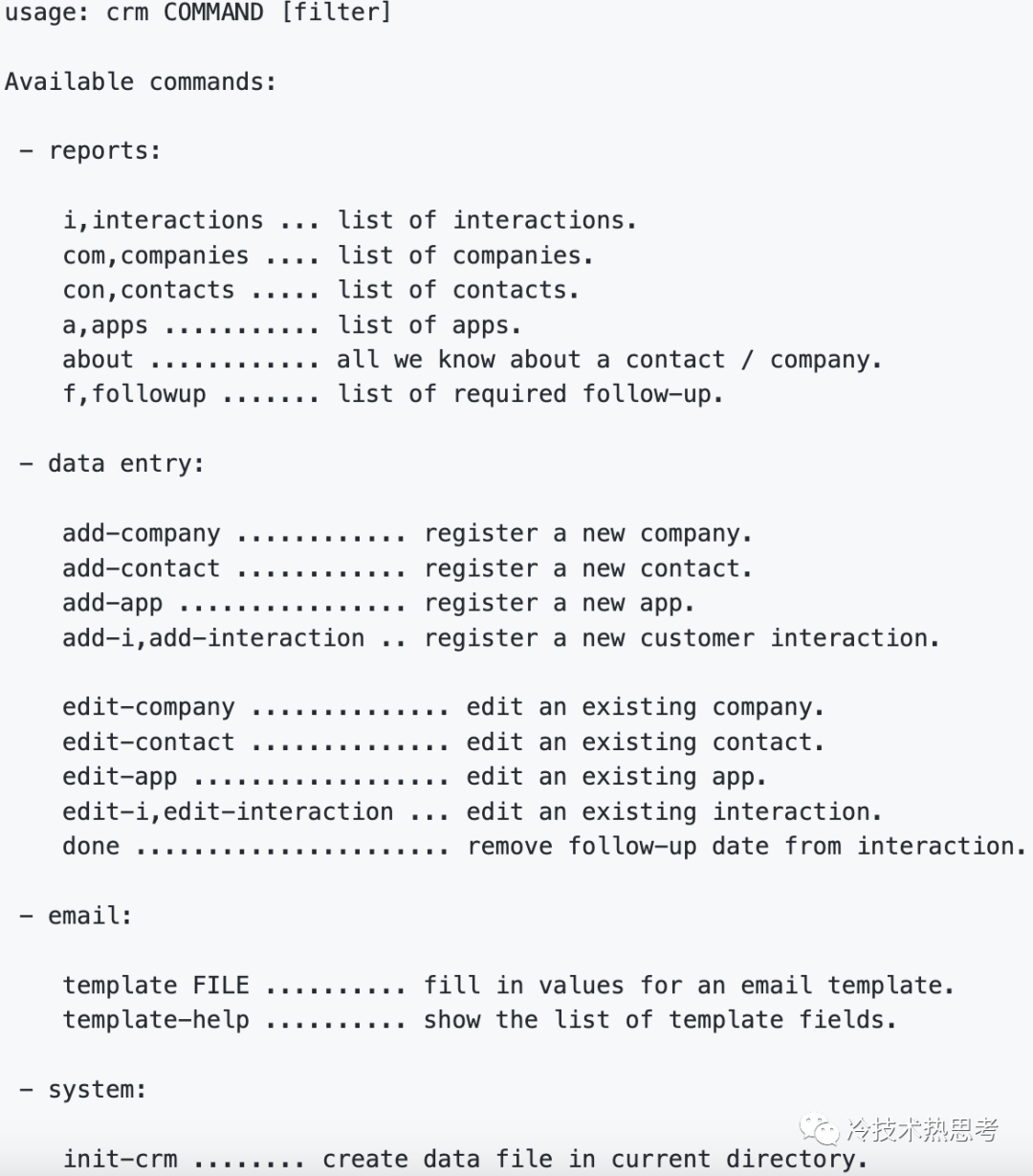Click the 'done' command name

pyautogui.click(x=91, y=847)
